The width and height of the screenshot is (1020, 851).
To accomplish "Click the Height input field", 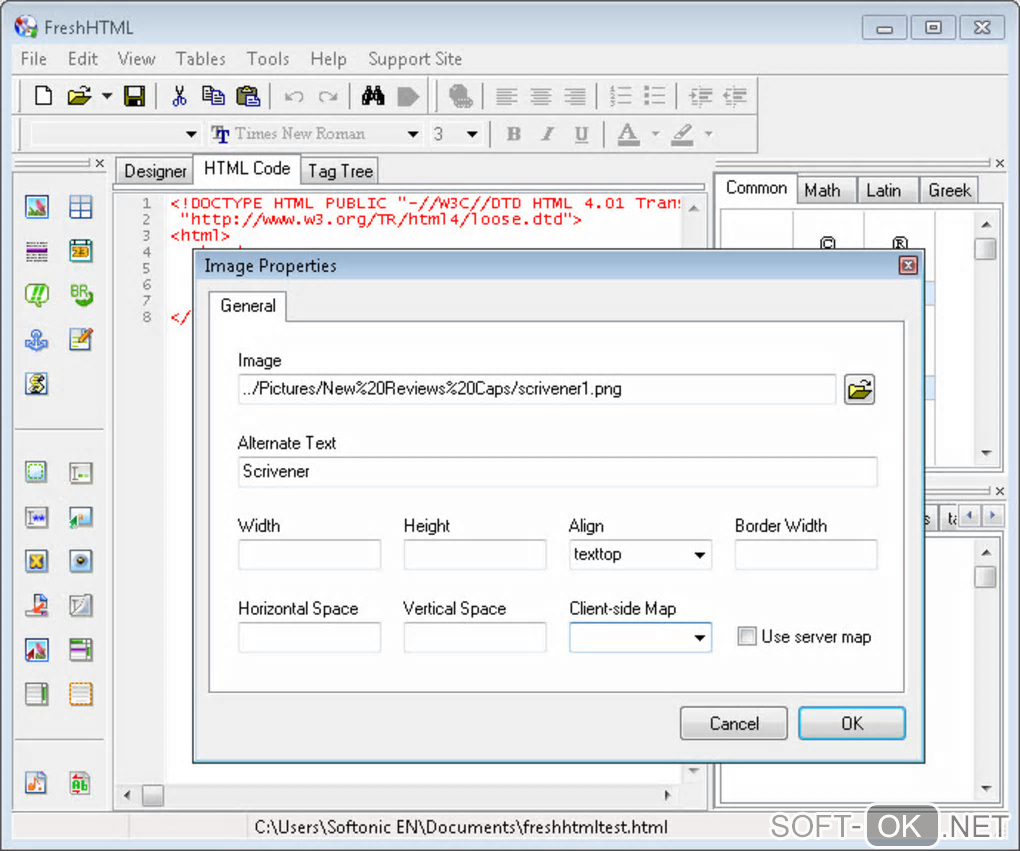I will point(475,554).
